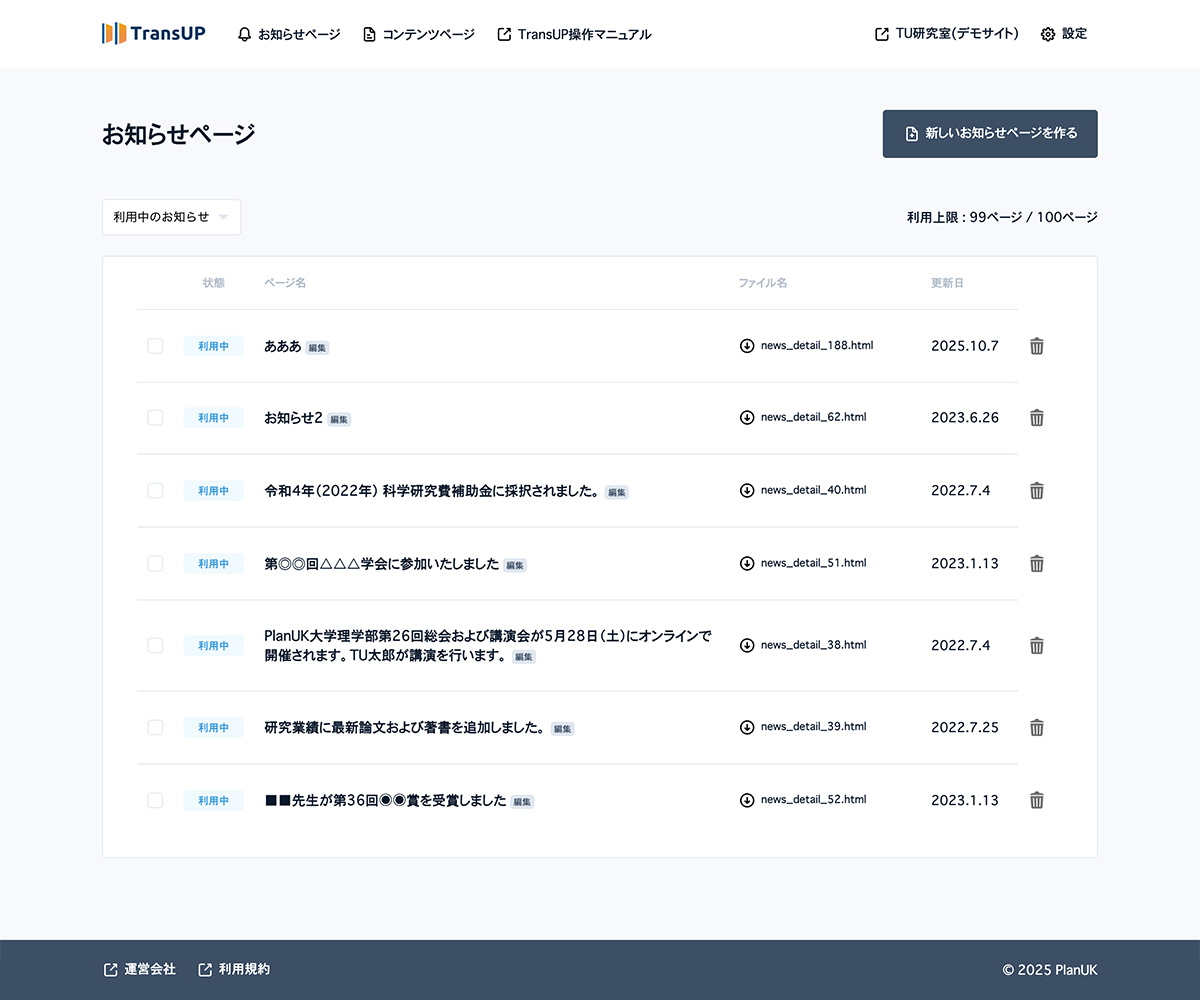Tick the checkbox for ■■先生 award row
This screenshot has width=1200, height=1000.
click(x=155, y=800)
